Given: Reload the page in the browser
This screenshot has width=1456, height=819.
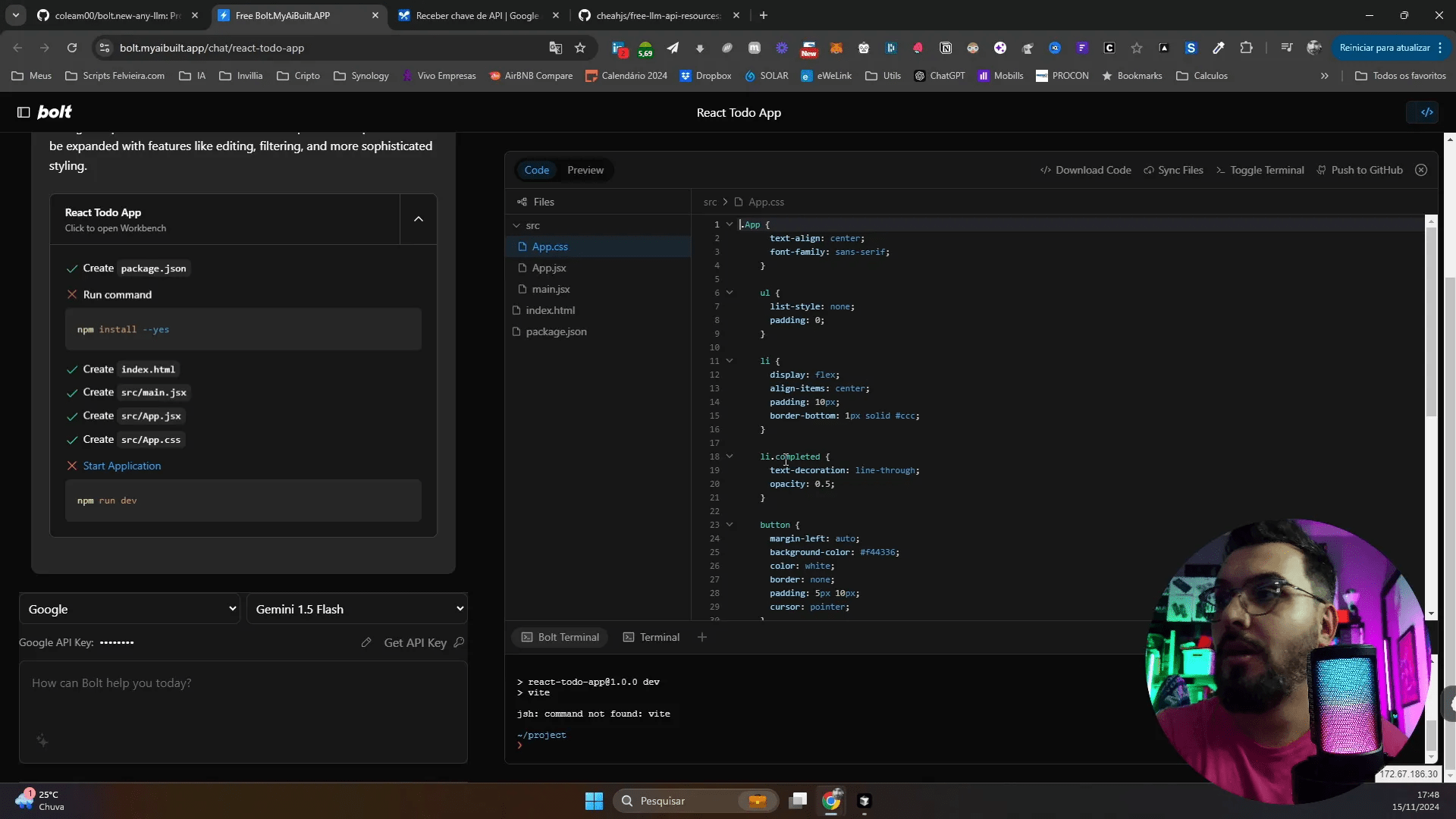Looking at the screenshot, I should point(72,48).
